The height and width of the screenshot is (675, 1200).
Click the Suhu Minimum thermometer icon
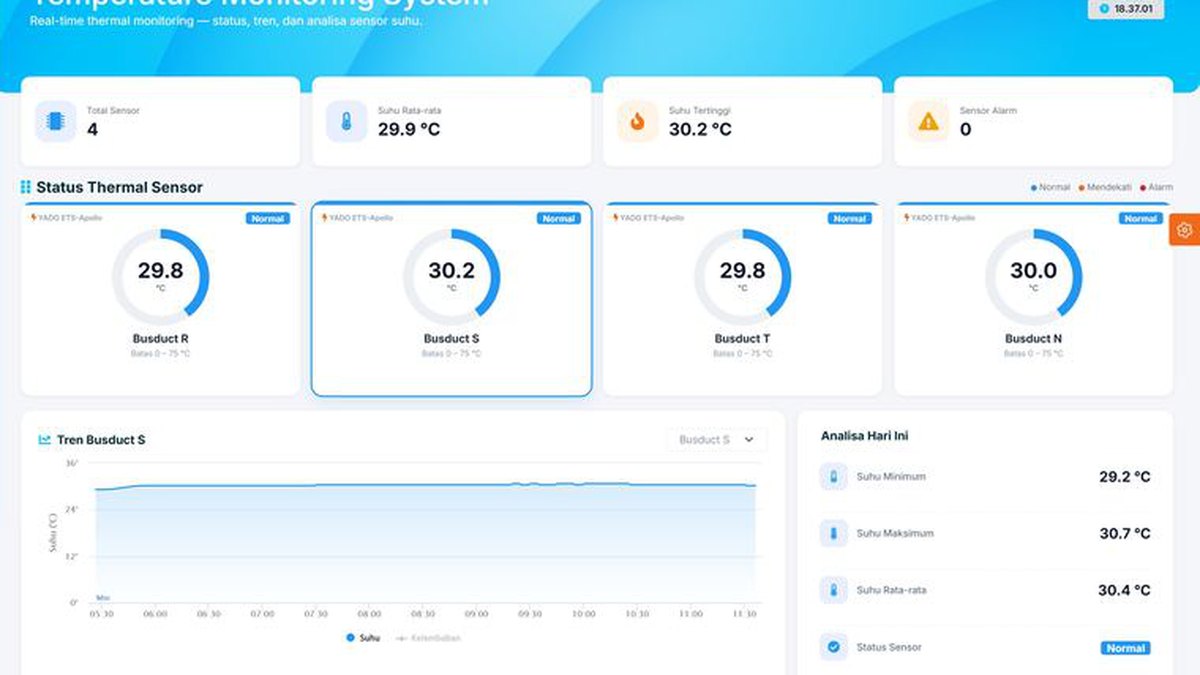click(x=833, y=477)
